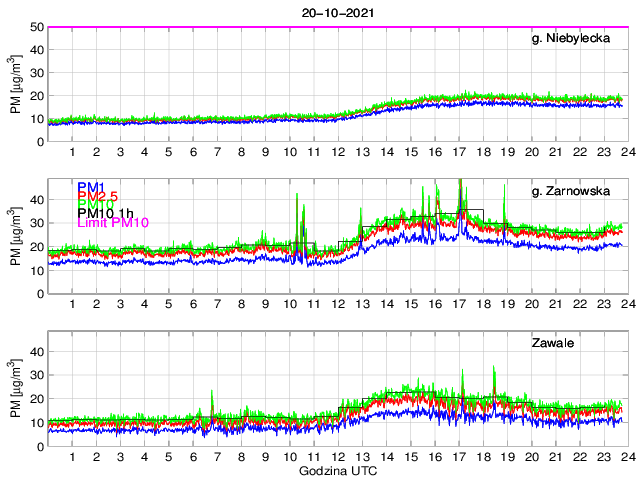This screenshot has height=480, width=640.
Task: Click the PM y-axis label of bottom chart
Action: tap(15, 388)
